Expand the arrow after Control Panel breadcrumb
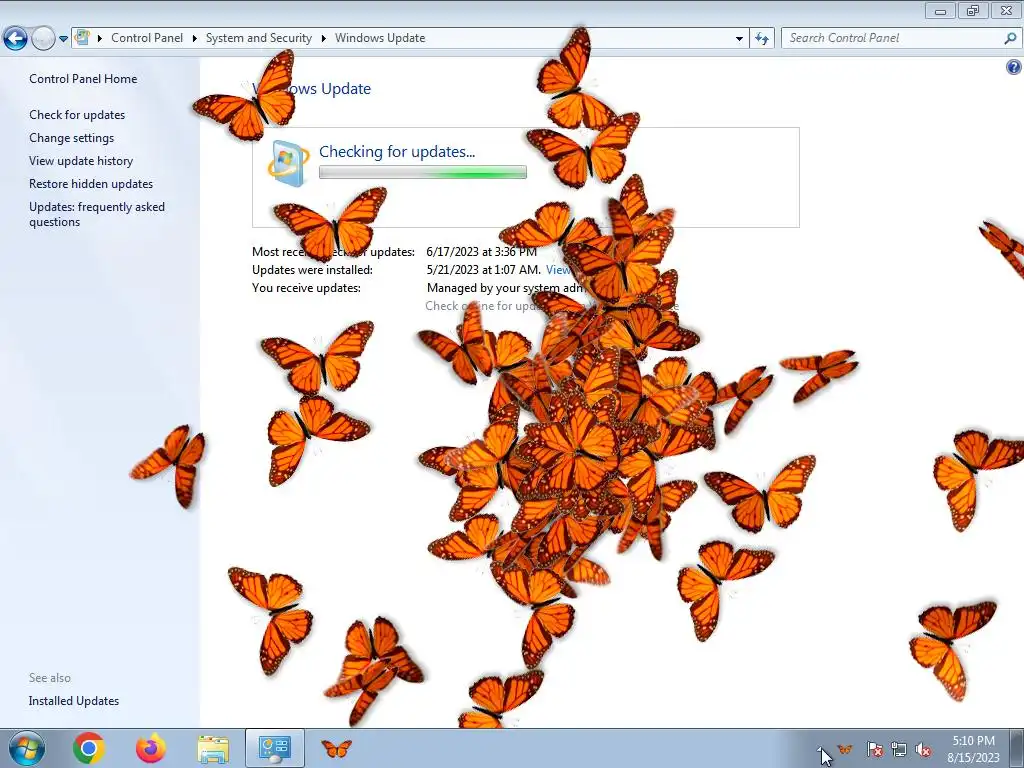 (x=195, y=38)
